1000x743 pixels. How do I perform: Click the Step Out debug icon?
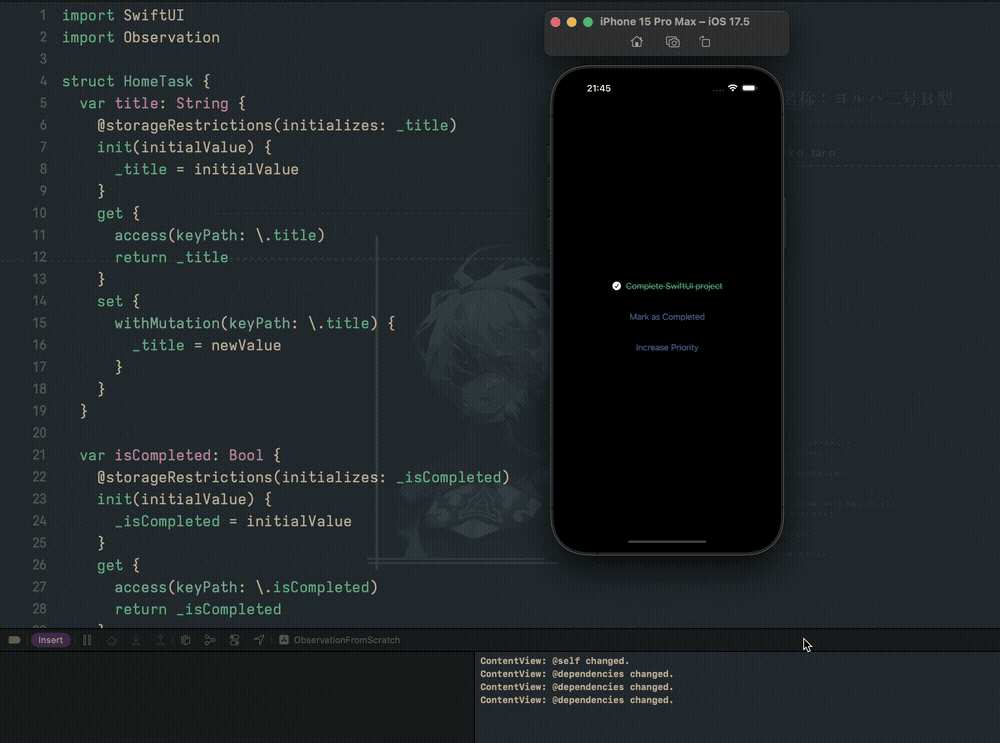160,640
